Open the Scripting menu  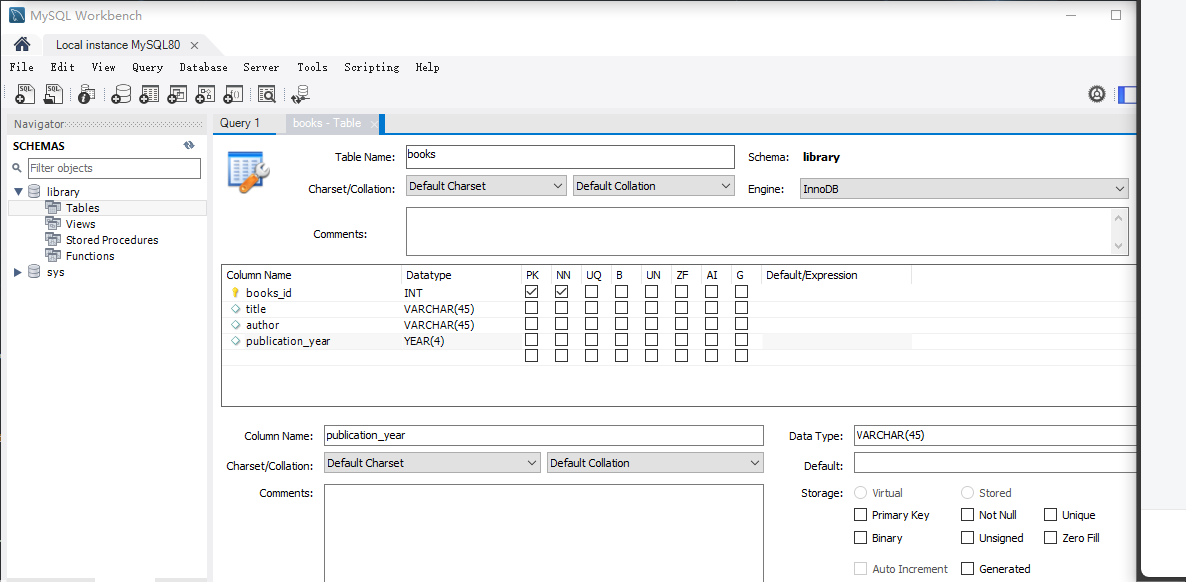coord(371,67)
